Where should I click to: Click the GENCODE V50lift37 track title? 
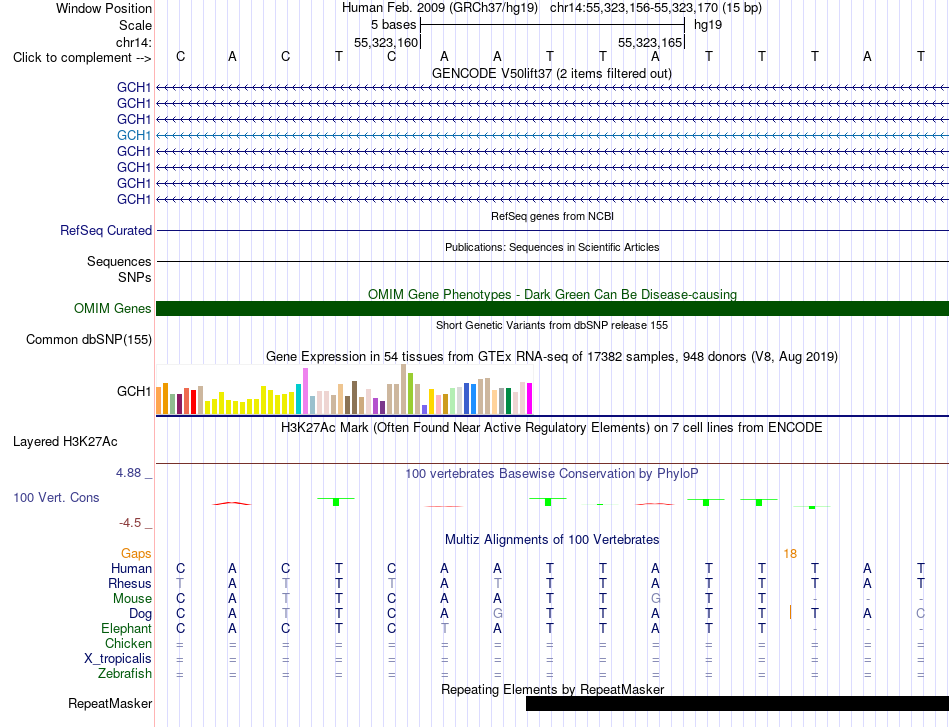coord(551,73)
